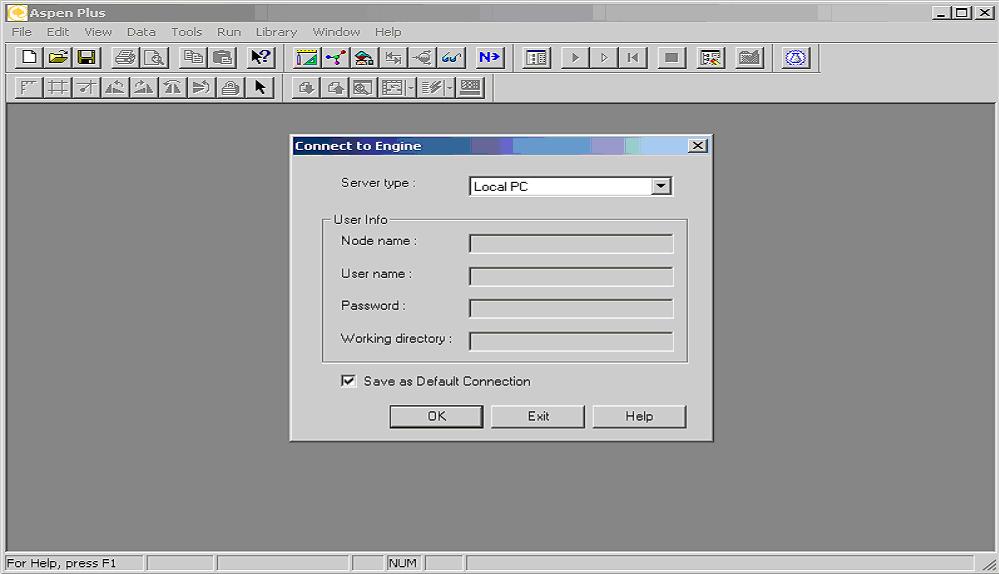The height and width of the screenshot is (574, 999).
Task: Reinitialize with the rewind-to-start icon
Action: click(633, 58)
